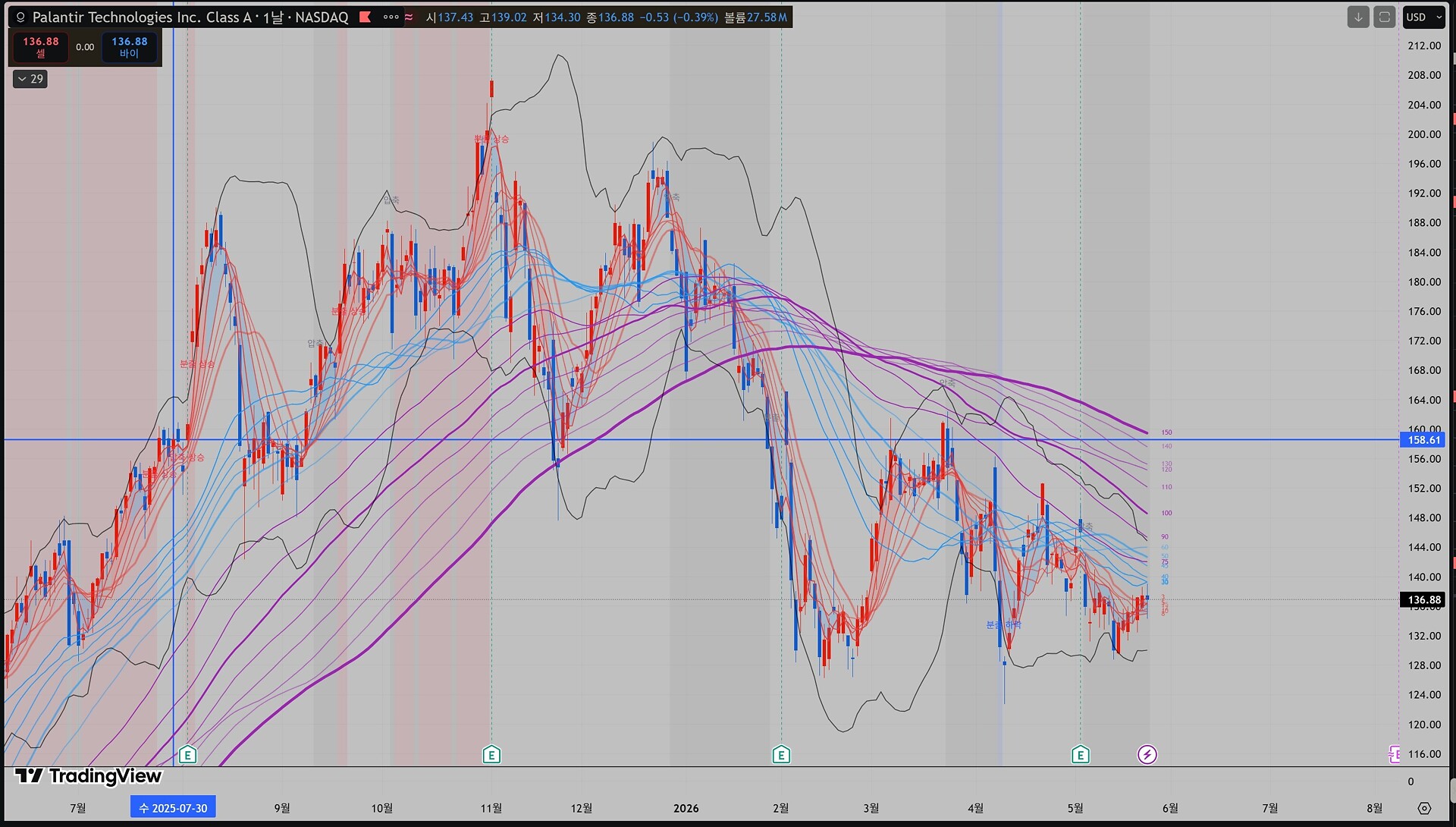Click the 0.00 spread value between sell and buy
This screenshot has width=1456, height=827.
[85, 47]
